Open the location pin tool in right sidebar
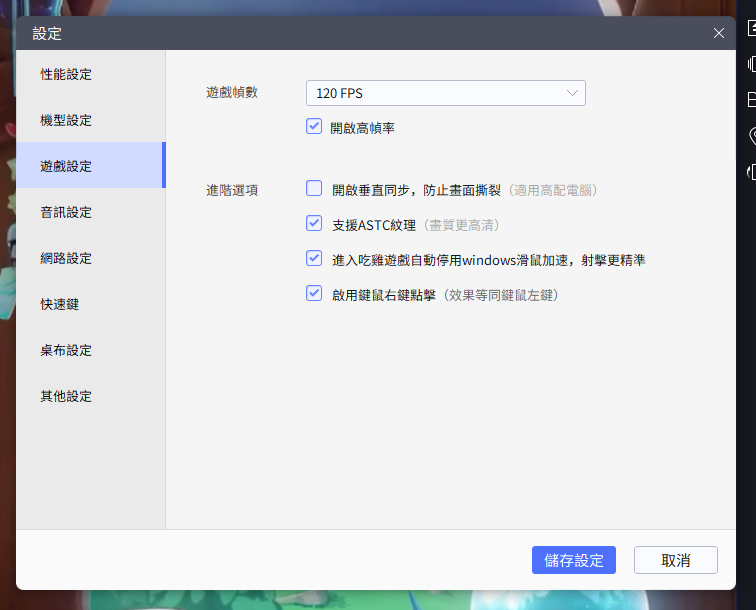Screen dimensions: 756x610 click(x=752, y=136)
